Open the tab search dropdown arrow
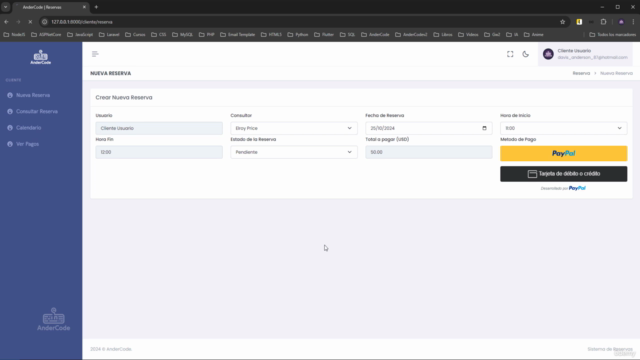This screenshot has width=640, height=360. point(6,7)
